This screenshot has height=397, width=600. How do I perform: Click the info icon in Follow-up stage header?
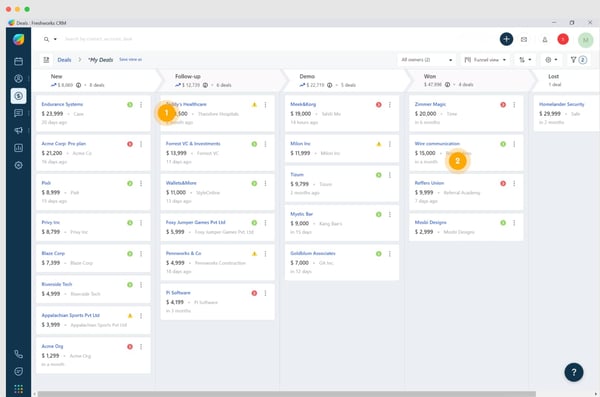(205, 85)
